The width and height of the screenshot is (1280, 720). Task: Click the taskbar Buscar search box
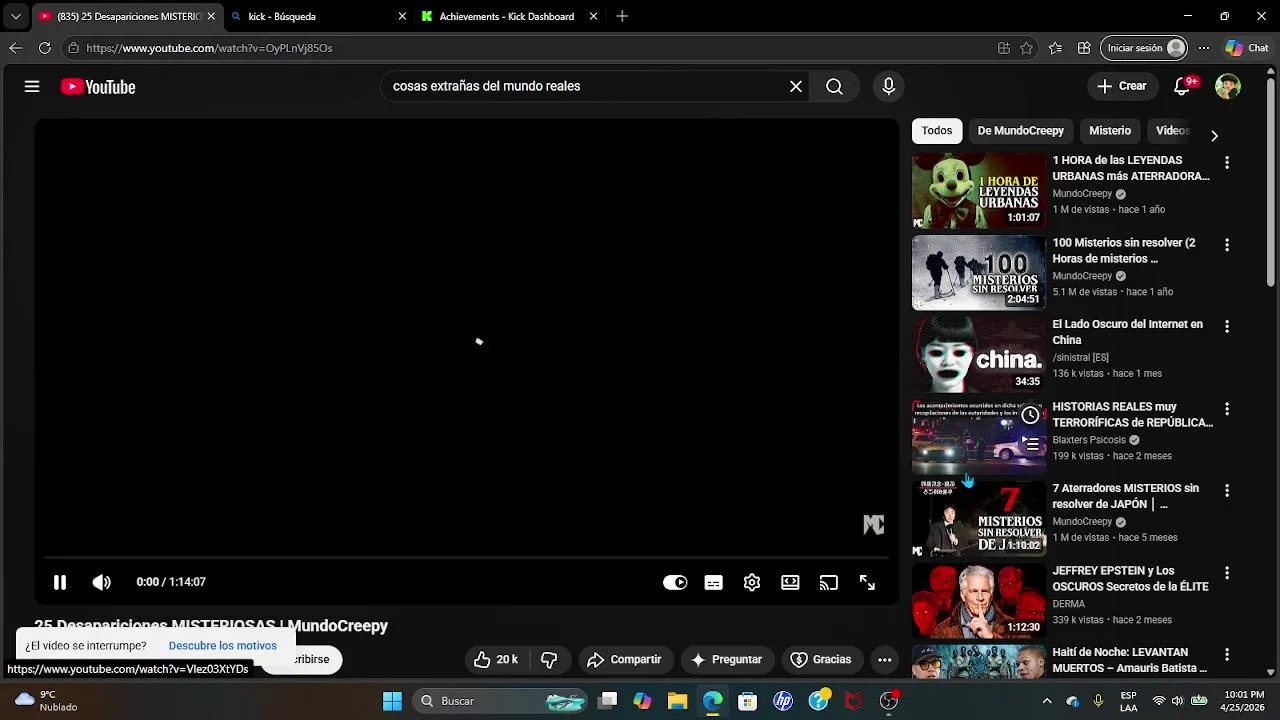502,701
